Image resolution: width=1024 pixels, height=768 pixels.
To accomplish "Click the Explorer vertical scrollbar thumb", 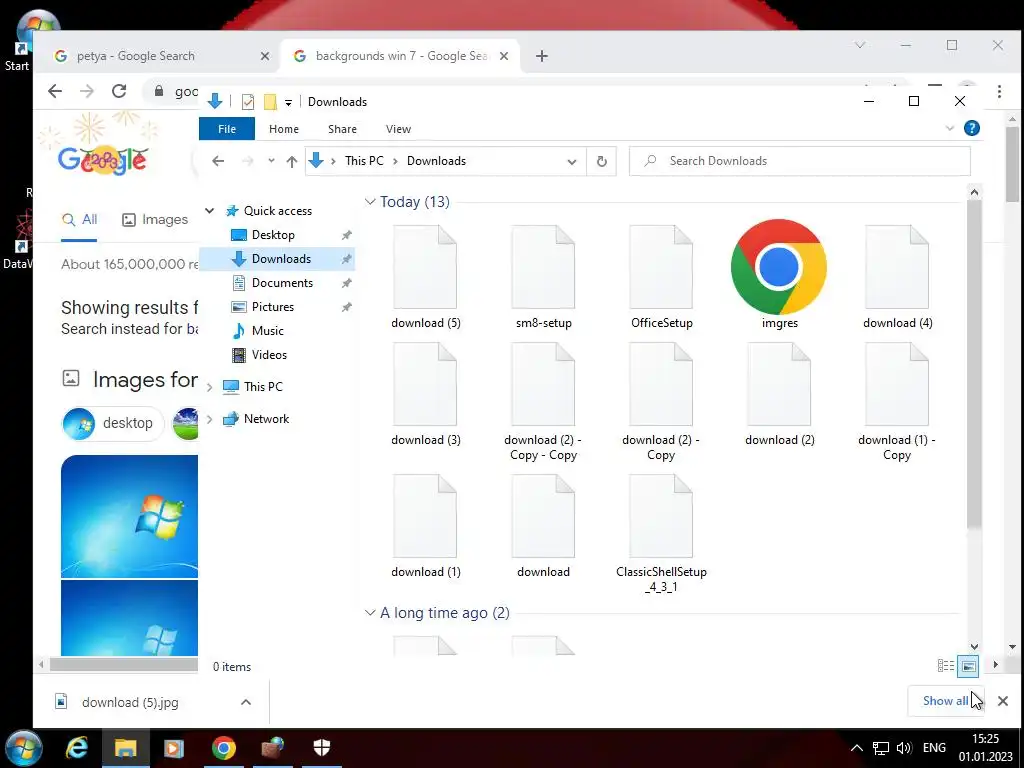I will pos(974,363).
